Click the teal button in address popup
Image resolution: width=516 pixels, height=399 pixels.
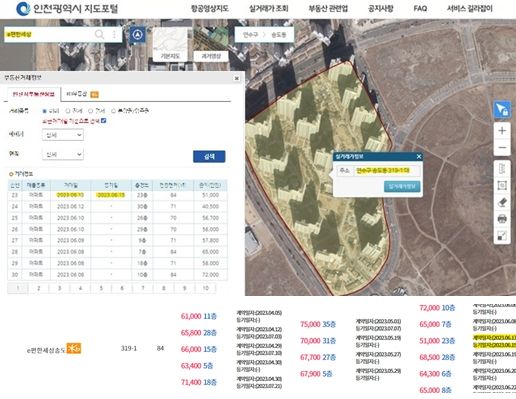click(x=402, y=186)
